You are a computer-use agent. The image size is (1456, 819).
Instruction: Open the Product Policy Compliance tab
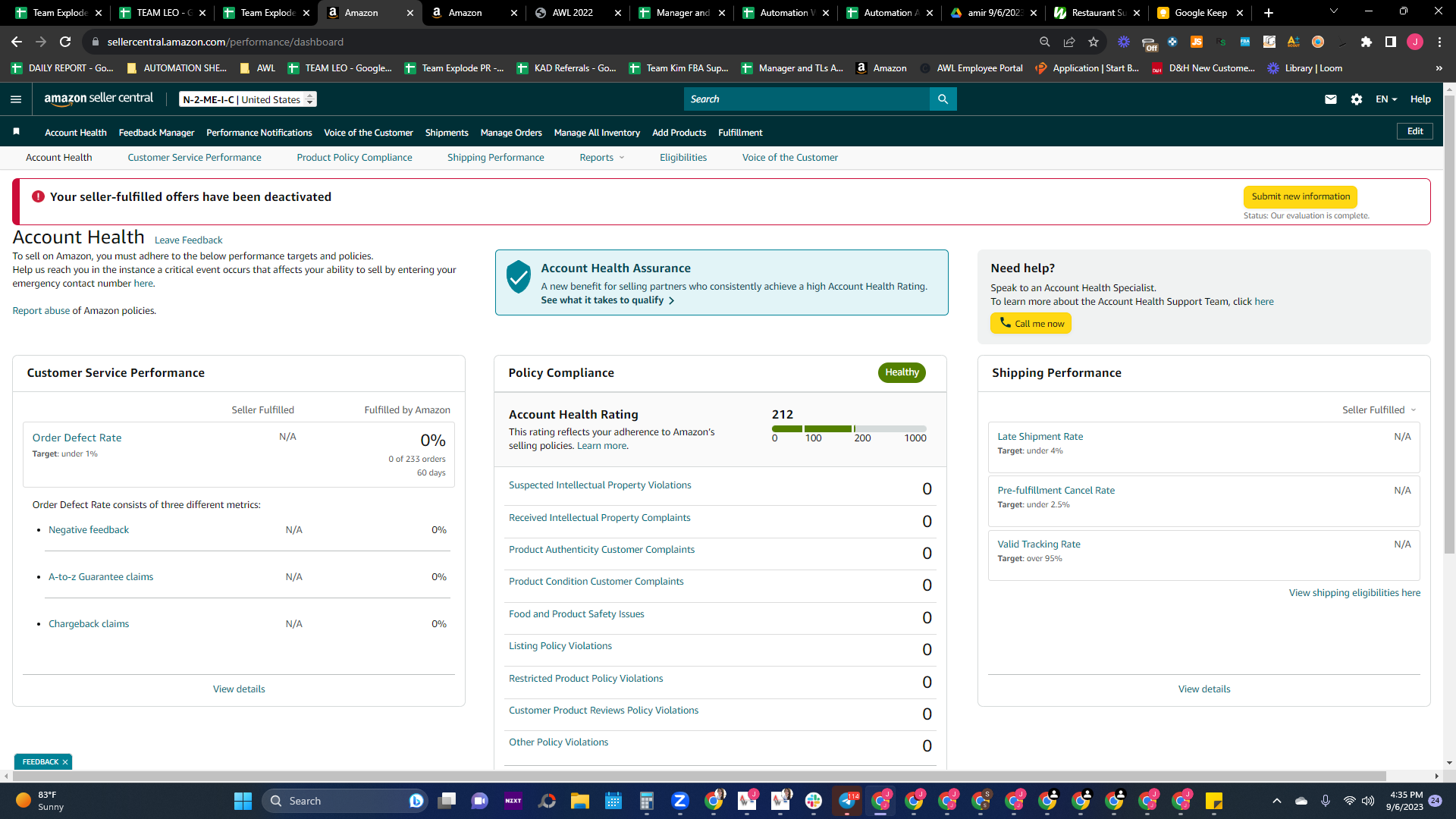(x=354, y=158)
